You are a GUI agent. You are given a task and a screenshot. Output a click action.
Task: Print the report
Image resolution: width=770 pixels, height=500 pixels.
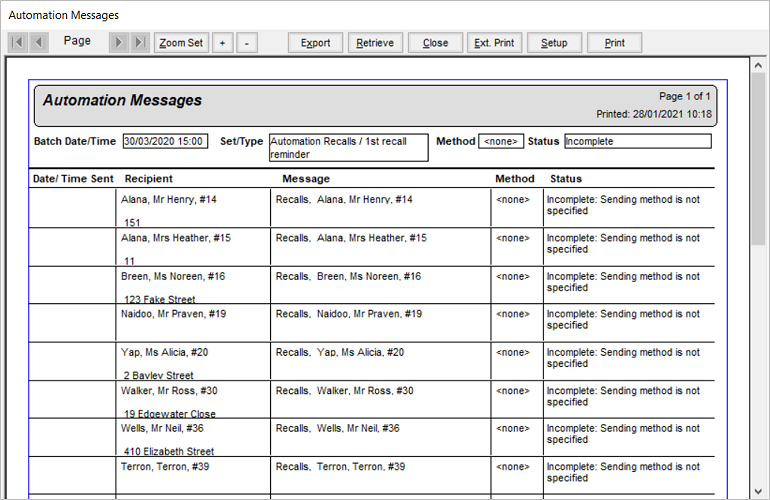point(614,43)
